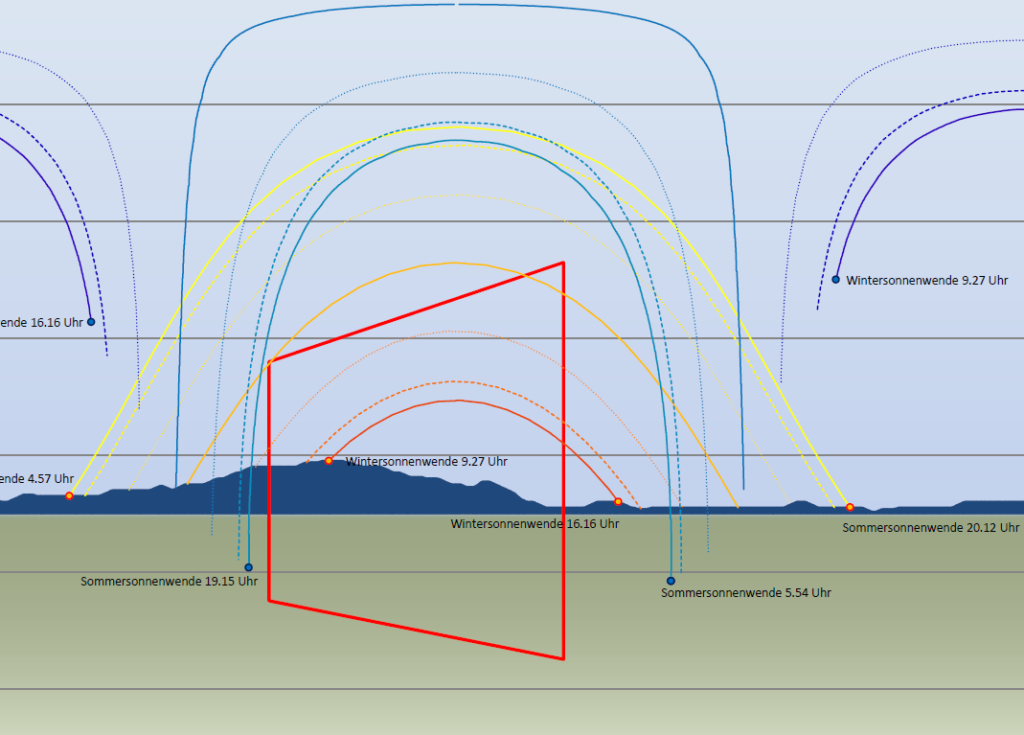
Task: Click the blue Sommersonnenwende 19.15 Uhr sunset marker
Action: (247, 566)
